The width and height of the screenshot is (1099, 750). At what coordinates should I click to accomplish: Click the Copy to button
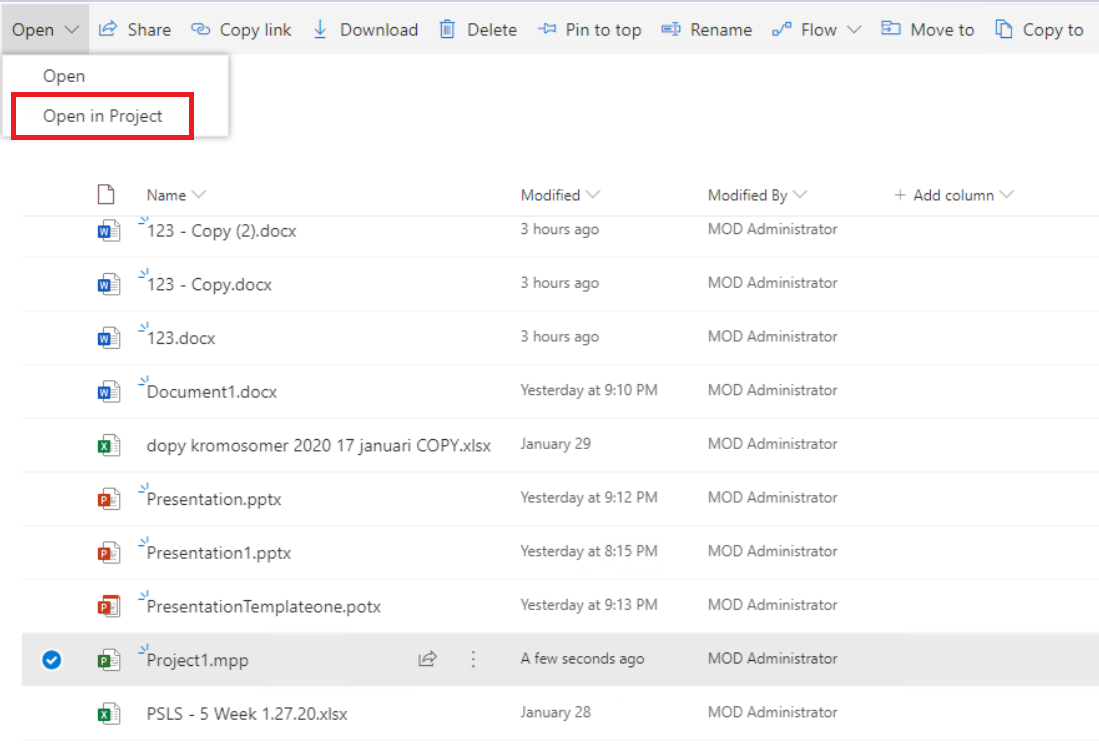coord(1039,29)
